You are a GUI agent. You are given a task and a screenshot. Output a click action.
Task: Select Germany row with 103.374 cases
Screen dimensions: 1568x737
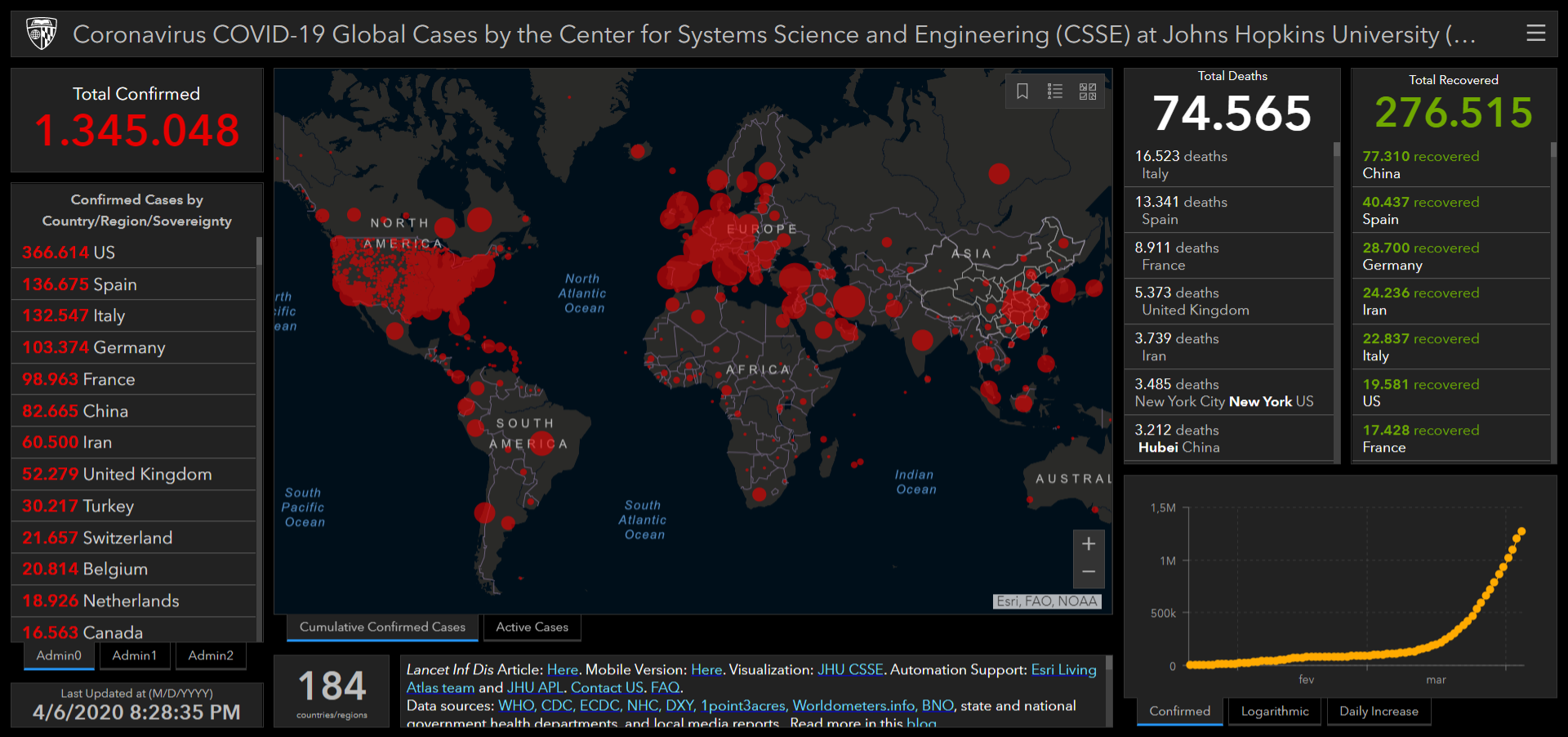point(134,347)
